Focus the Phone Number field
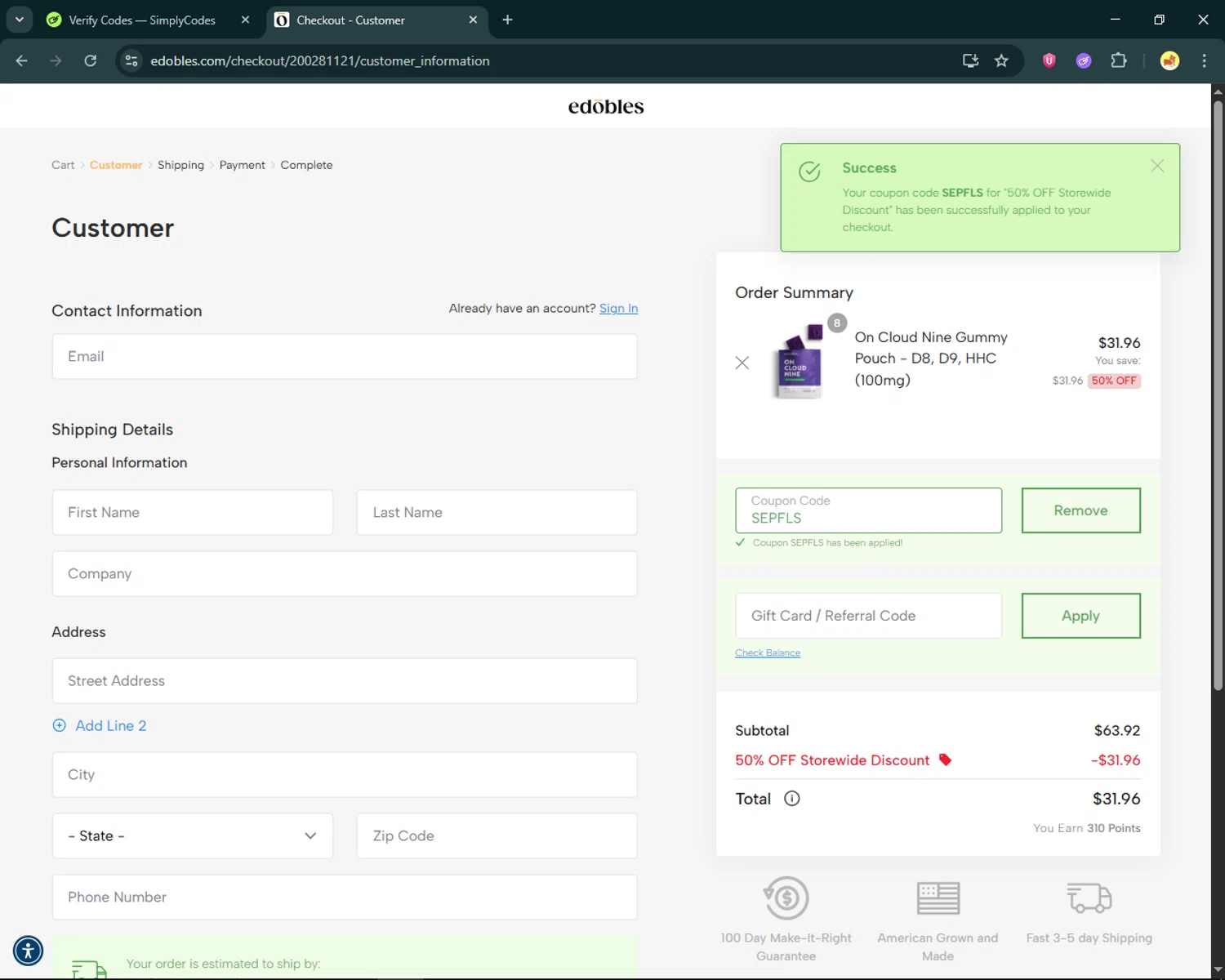Screen dimensions: 1225x980 345,897
